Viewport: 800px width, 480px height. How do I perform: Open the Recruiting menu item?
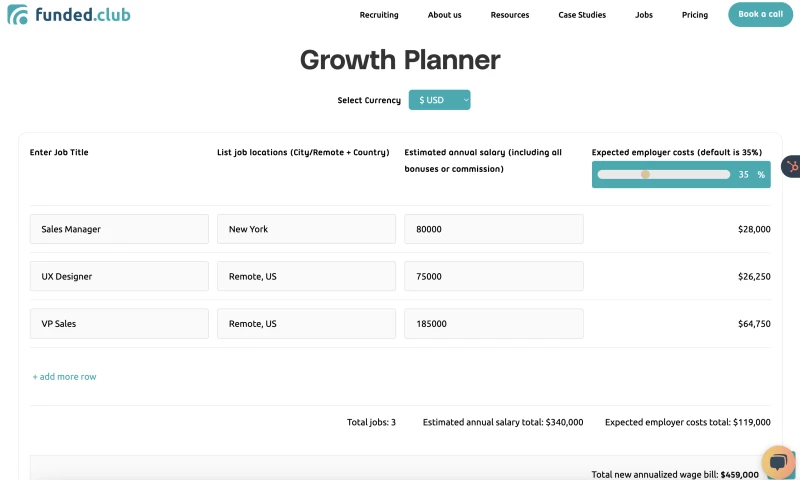379,15
